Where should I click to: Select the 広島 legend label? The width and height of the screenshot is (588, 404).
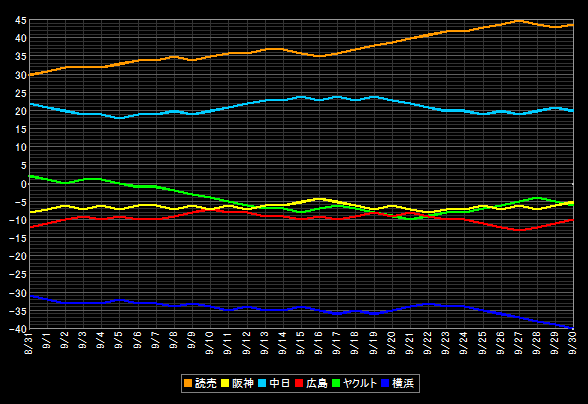pos(316,383)
